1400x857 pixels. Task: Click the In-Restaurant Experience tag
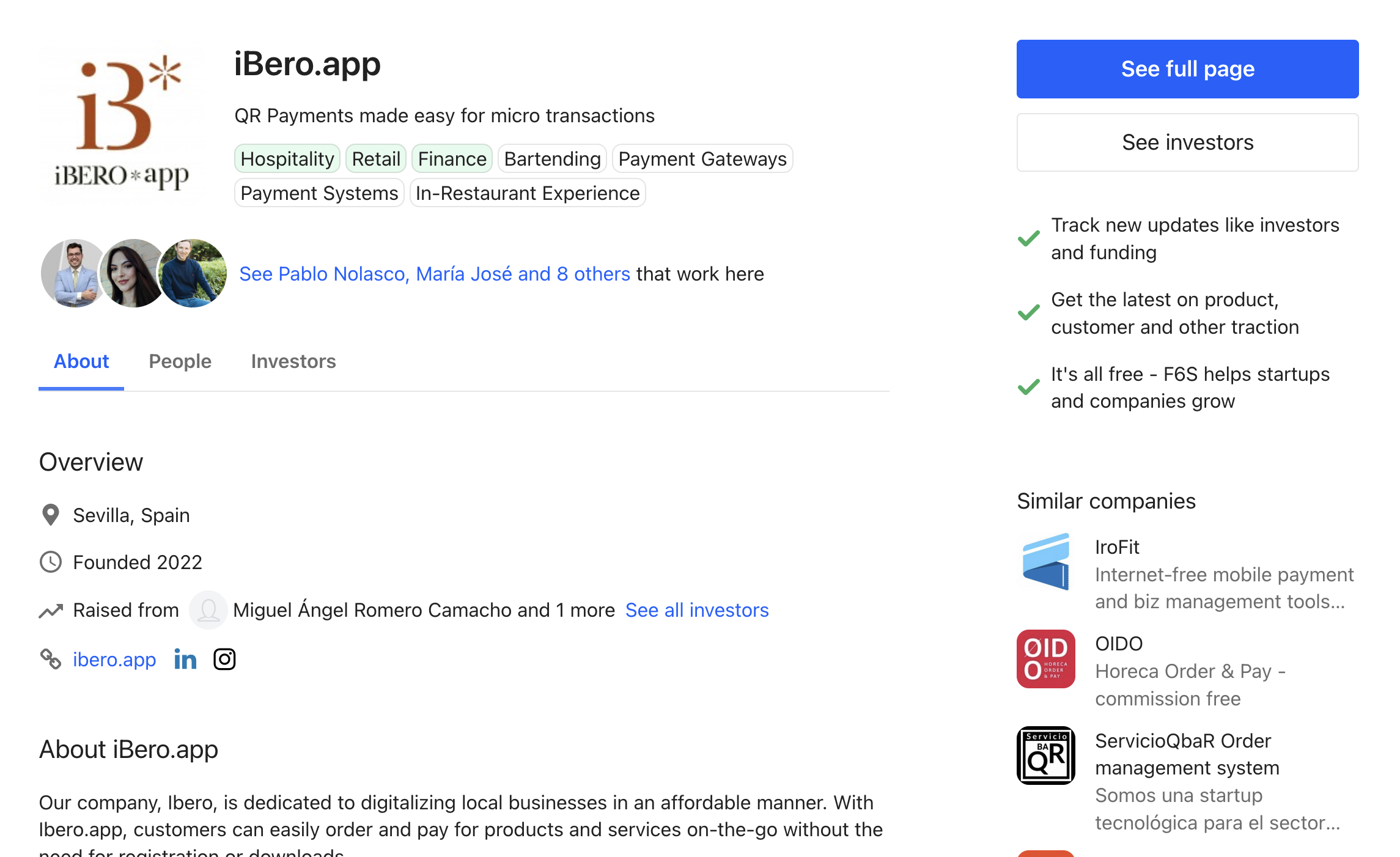(528, 193)
